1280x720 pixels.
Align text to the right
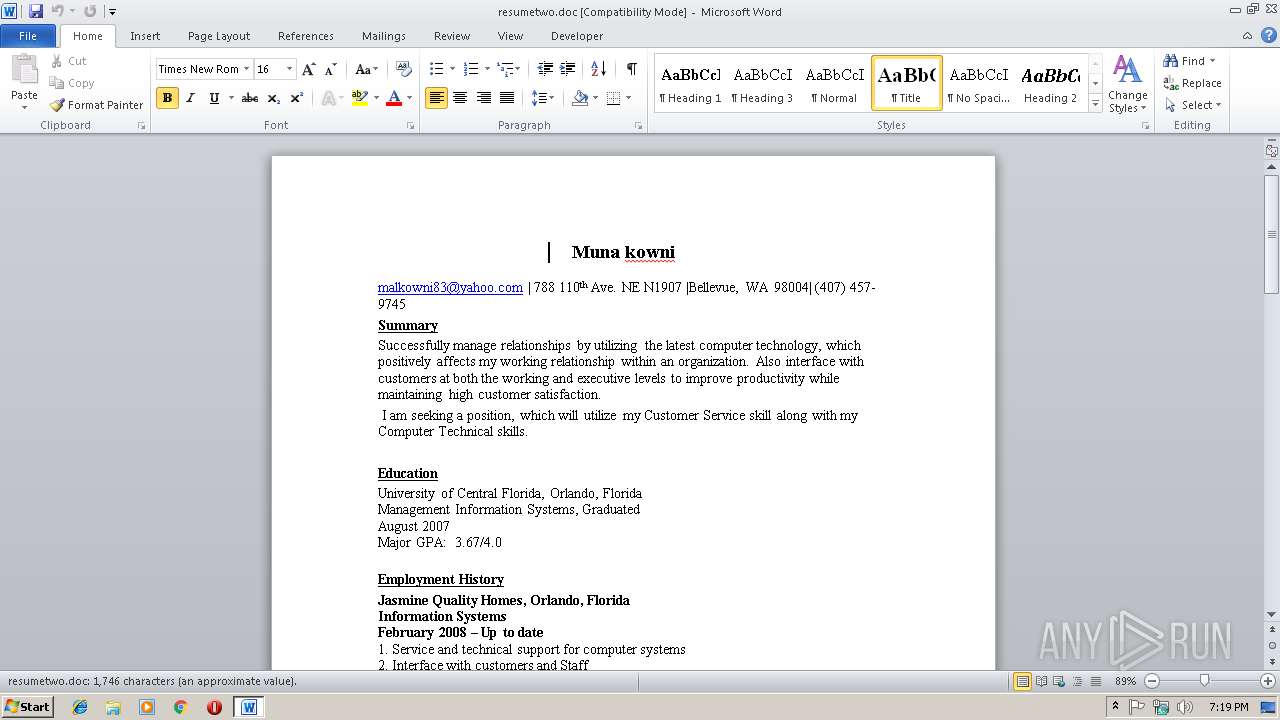(483, 98)
